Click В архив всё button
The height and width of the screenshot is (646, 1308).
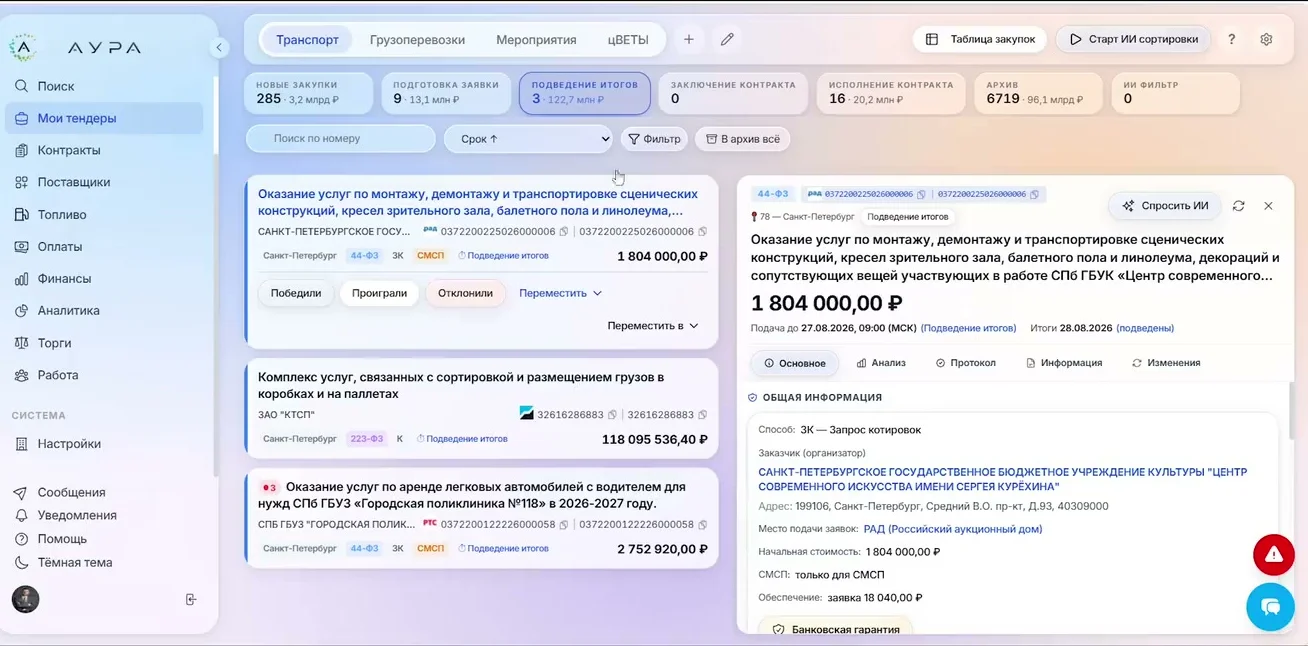[742, 139]
